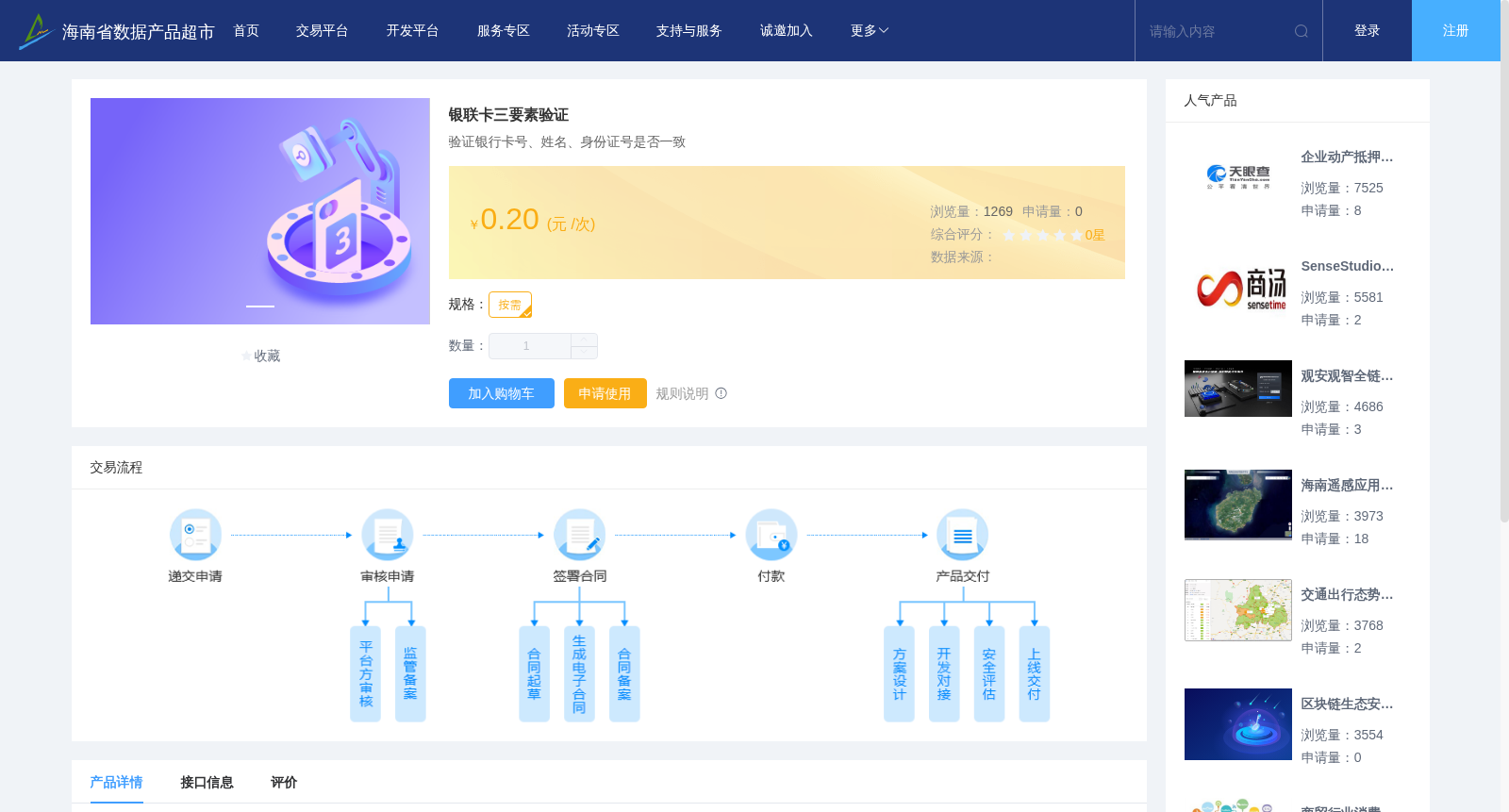This screenshot has height=812, width=1509.
Task: Open the 诚邀加入 nav item
Action: (x=787, y=31)
